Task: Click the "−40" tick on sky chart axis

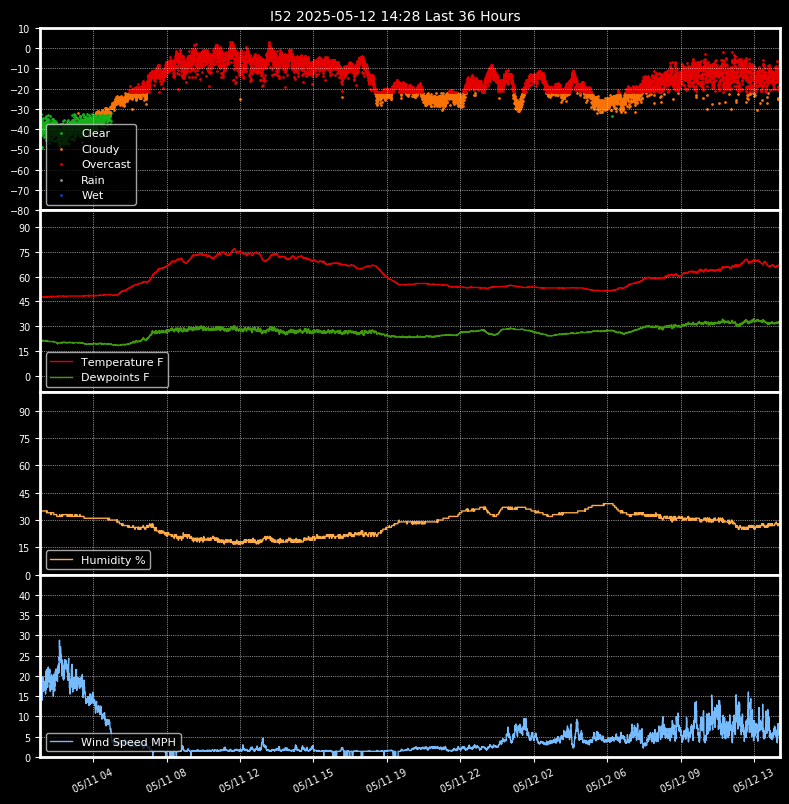Action: click(21, 130)
